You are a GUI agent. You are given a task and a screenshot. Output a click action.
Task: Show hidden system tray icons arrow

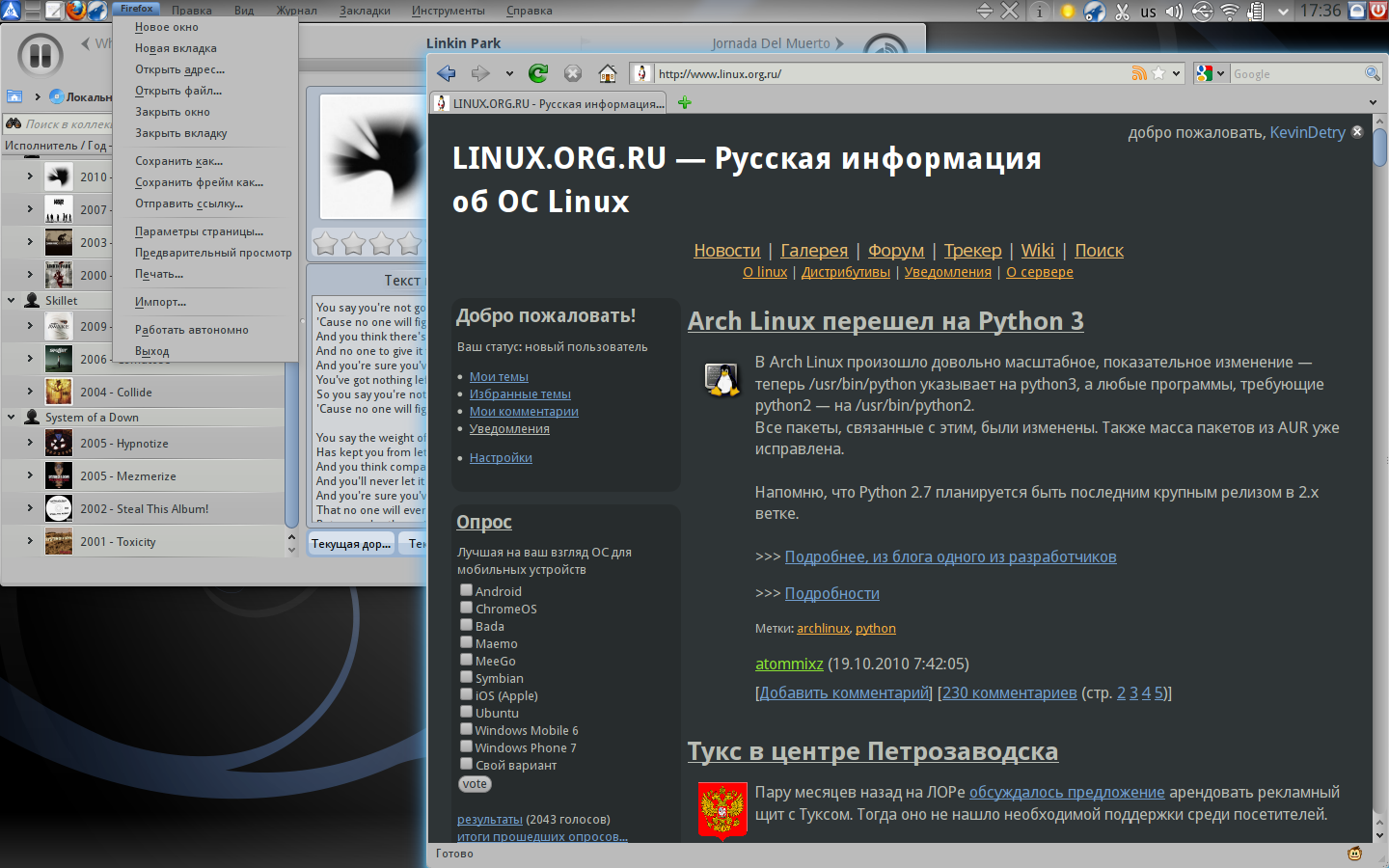(1283, 13)
